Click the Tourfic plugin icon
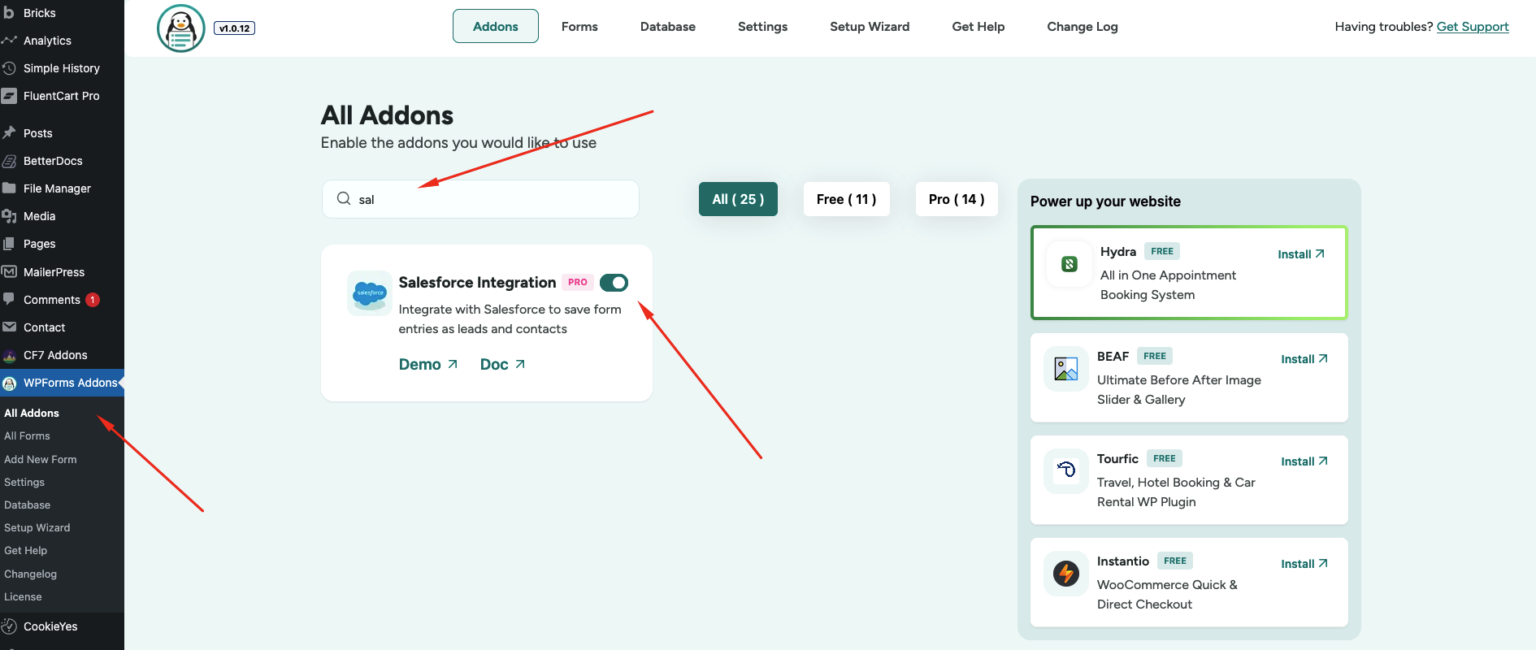 coord(1066,471)
